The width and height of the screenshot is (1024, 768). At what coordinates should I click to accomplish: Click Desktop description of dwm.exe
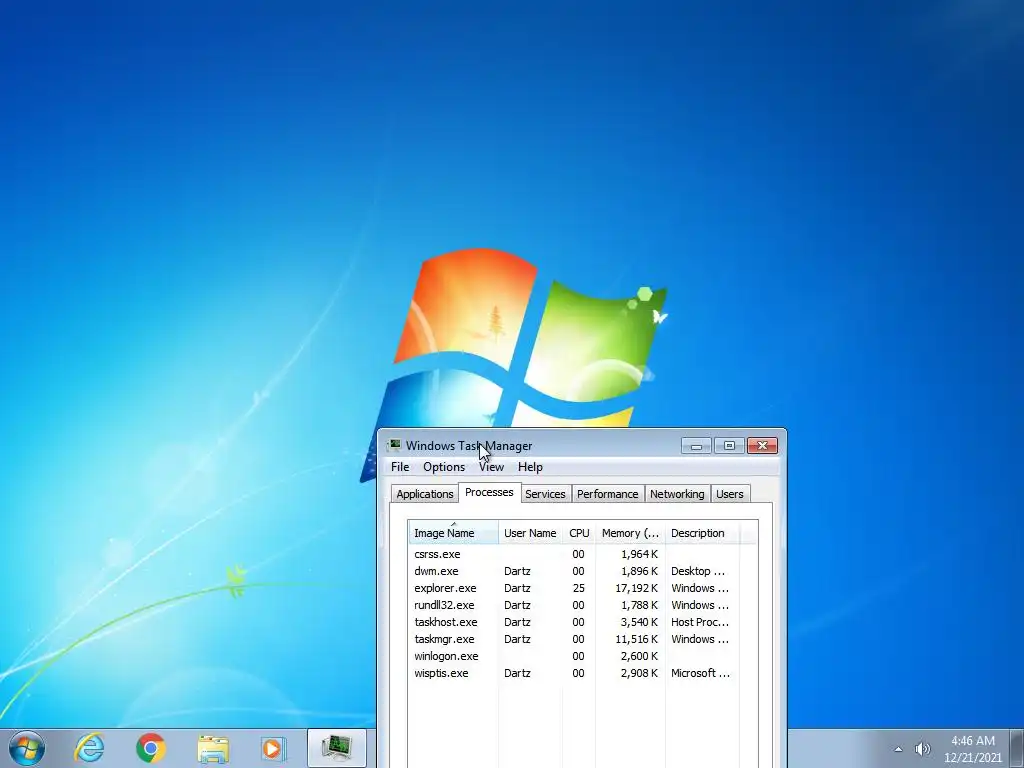click(697, 571)
